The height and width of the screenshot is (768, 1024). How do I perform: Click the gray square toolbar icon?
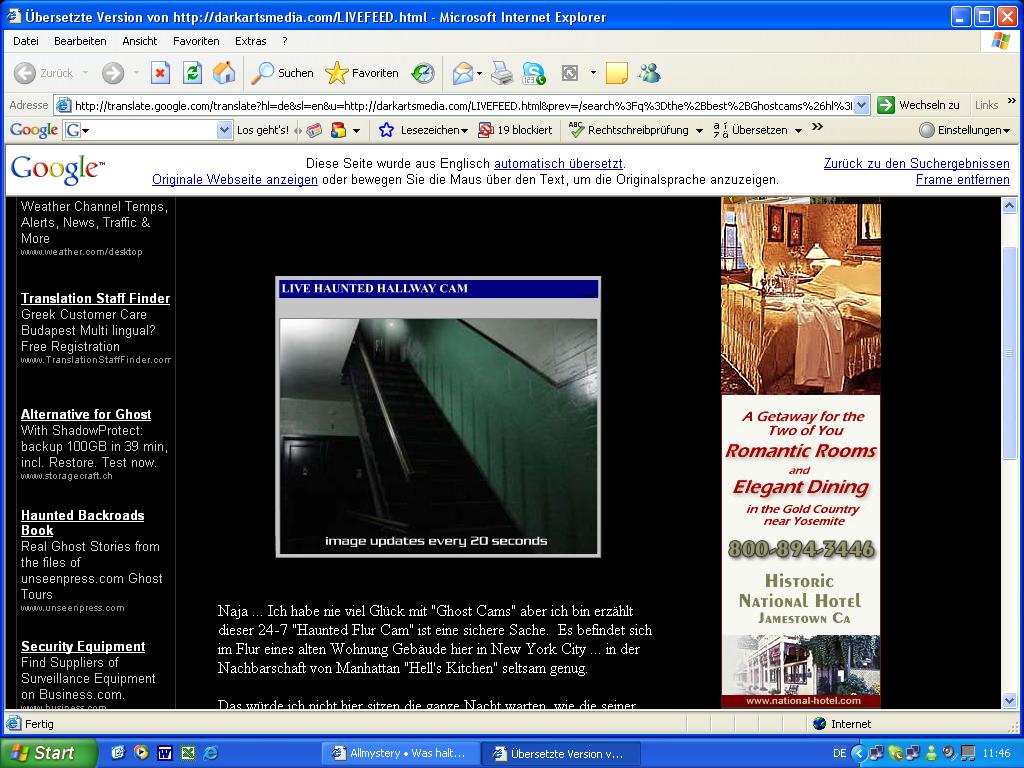pyautogui.click(x=570, y=73)
